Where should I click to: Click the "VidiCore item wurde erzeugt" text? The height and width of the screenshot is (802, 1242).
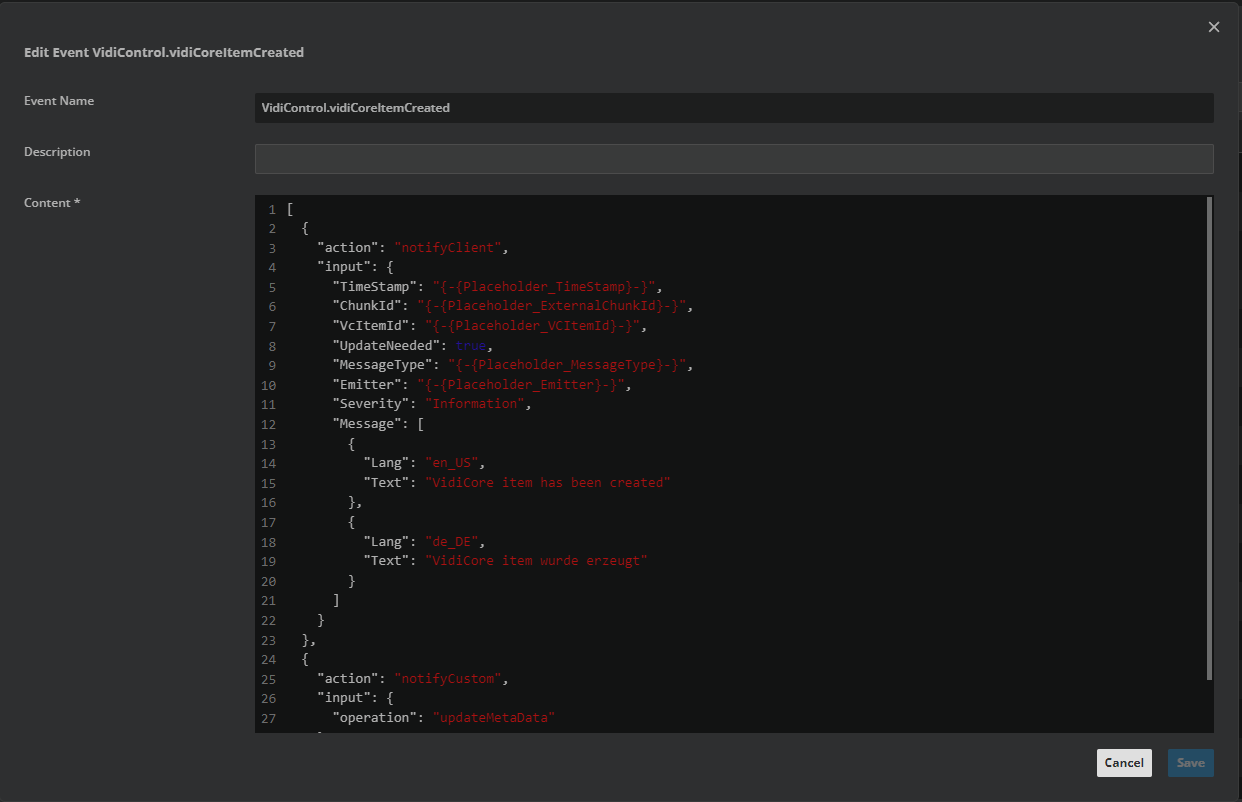(x=536, y=561)
